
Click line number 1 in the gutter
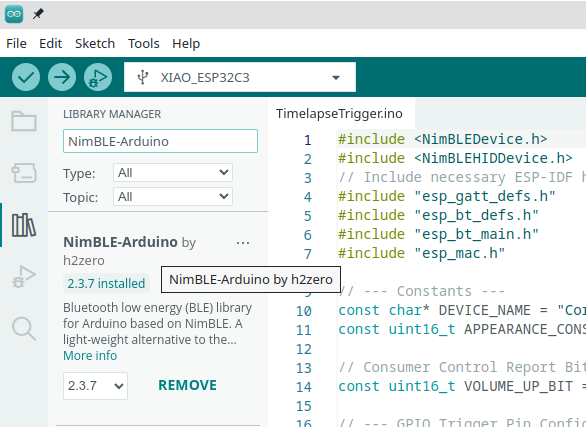click(308, 140)
